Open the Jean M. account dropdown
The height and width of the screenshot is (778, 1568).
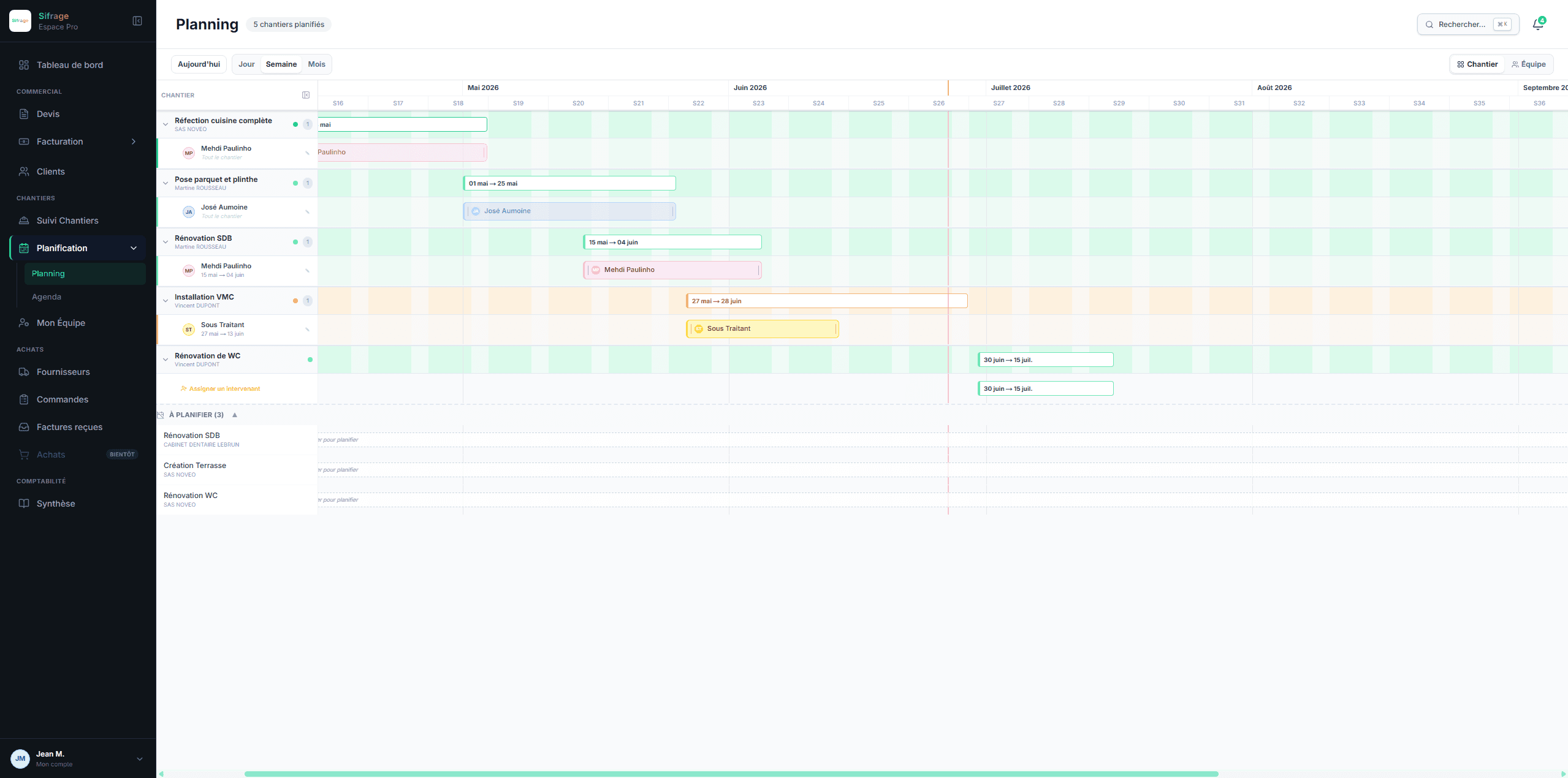click(x=140, y=758)
